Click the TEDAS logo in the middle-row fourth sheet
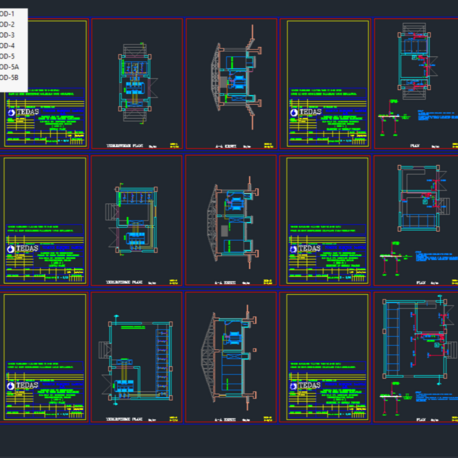This screenshot has width=458, height=458. (x=305, y=249)
